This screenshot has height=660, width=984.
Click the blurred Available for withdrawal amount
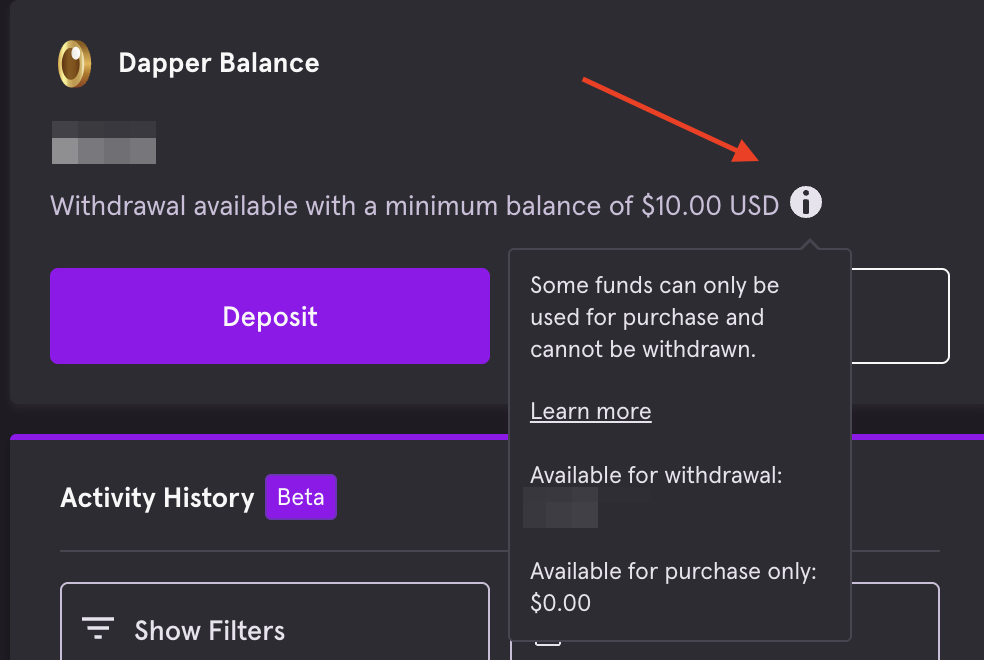[560, 508]
